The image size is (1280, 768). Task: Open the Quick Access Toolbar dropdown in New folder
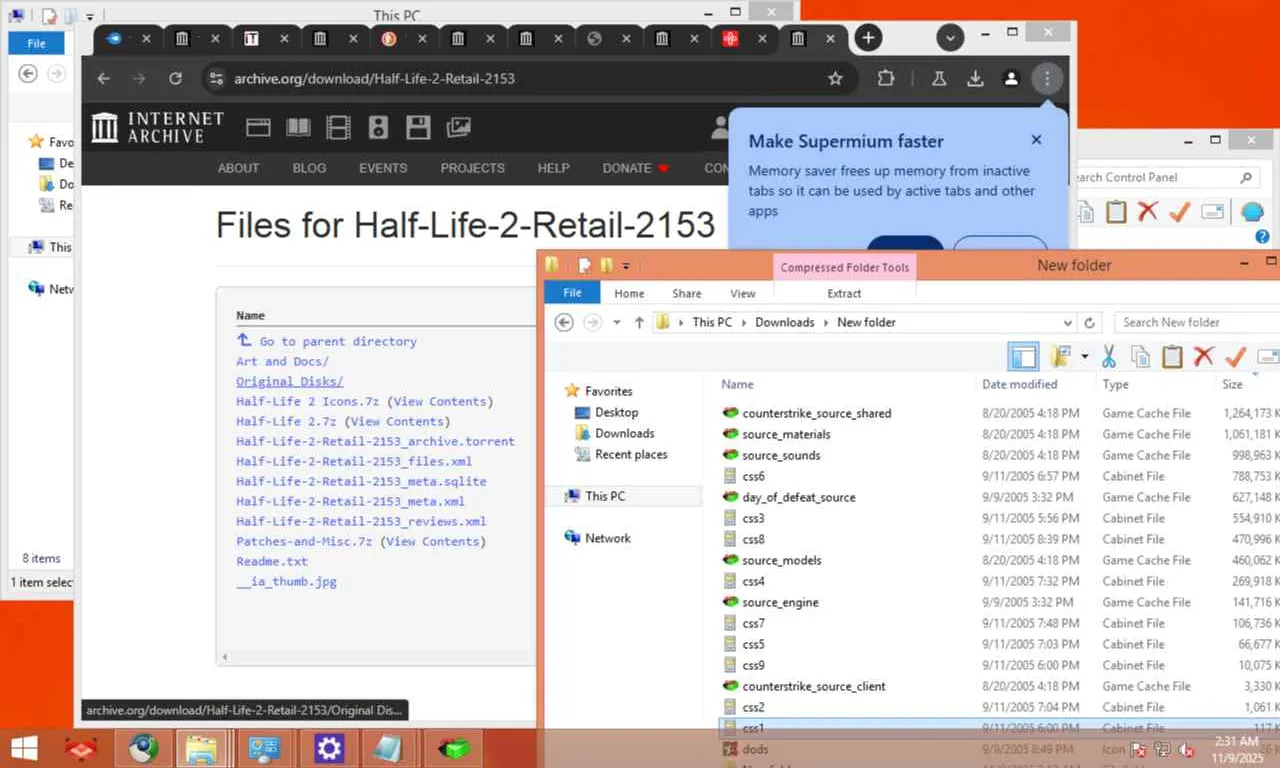626,265
